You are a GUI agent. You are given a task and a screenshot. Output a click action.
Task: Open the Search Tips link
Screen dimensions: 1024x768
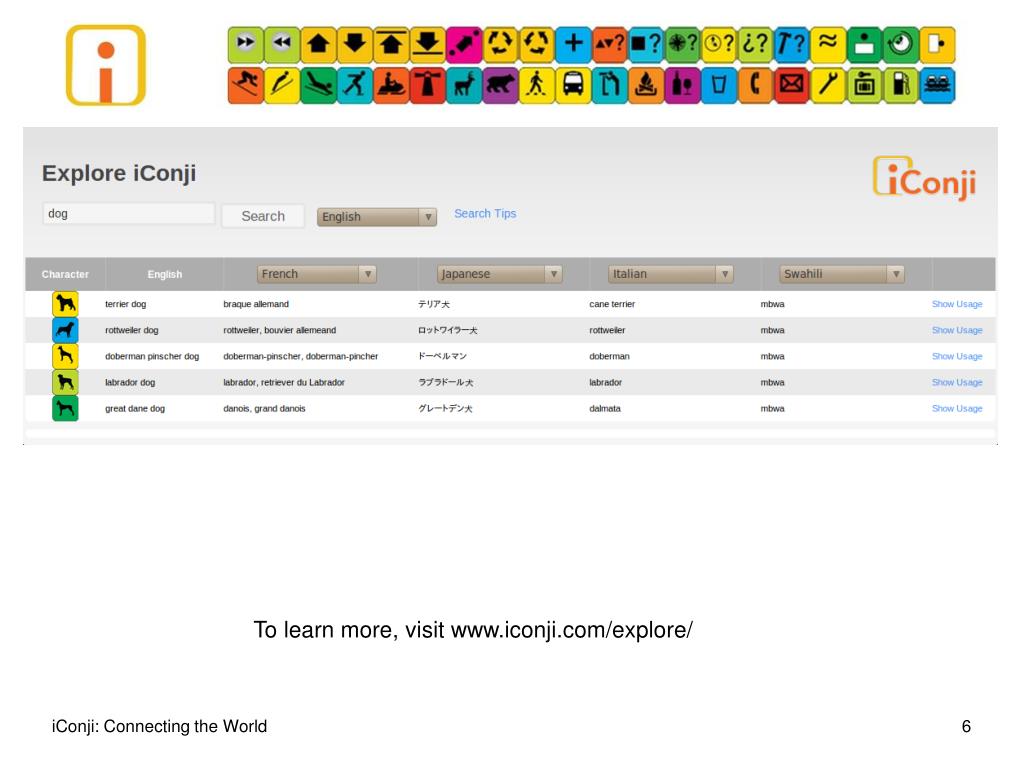coord(485,214)
